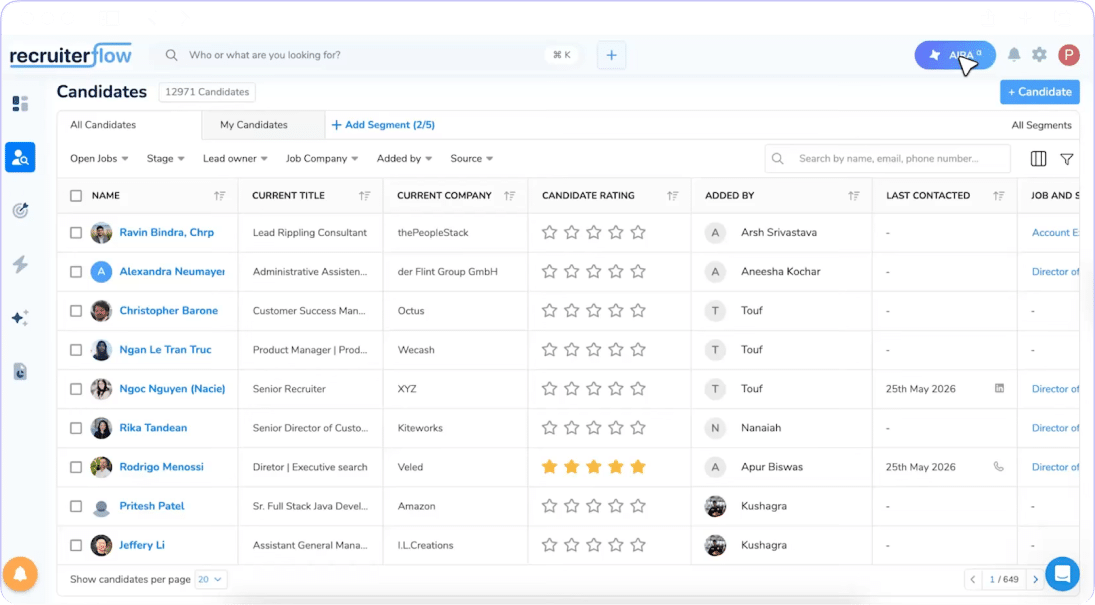Viewport: 1095px width, 605px height.
Task: Toggle the select-all checkbox in header
Action: click(x=76, y=196)
